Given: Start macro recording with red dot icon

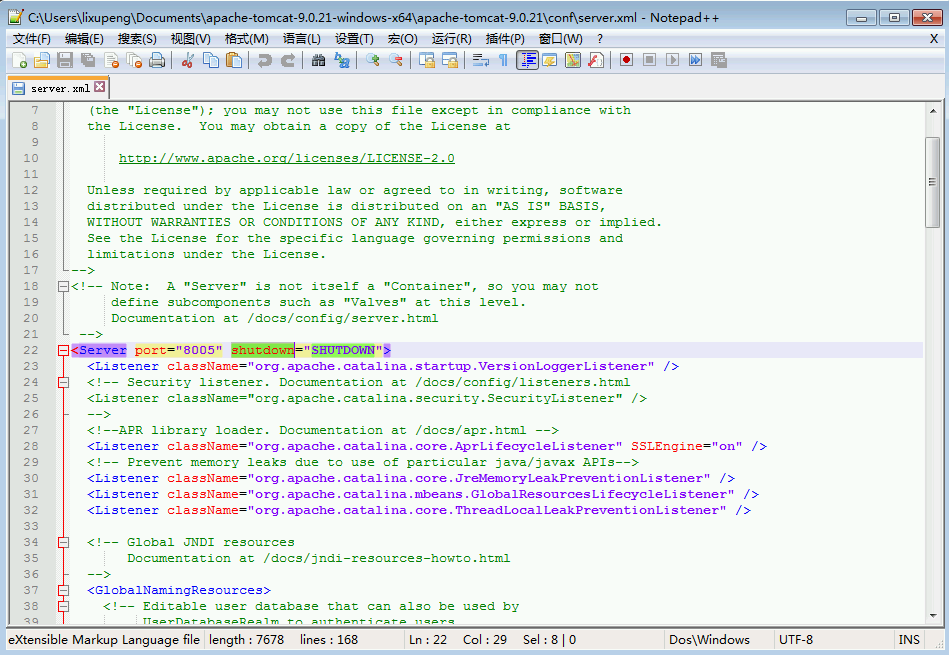Looking at the screenshot, I should click(626, 60).
